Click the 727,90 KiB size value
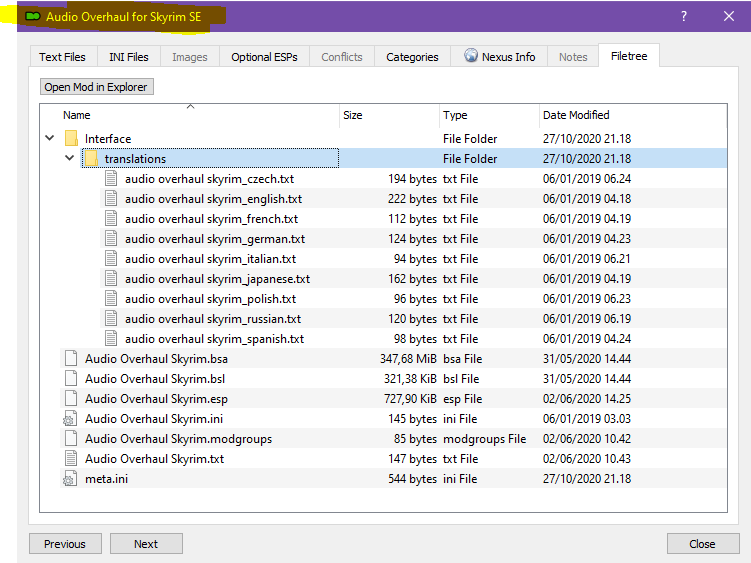The width and height of the screenshot is (751, 563). click(x=410, y=399)
